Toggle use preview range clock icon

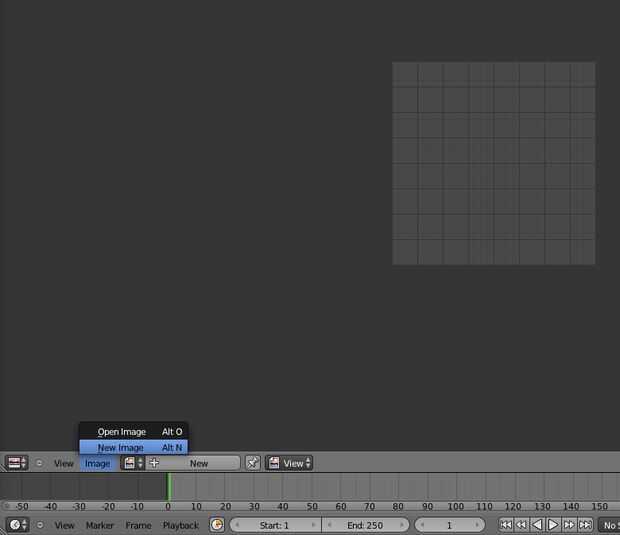(x=217, y=525)
